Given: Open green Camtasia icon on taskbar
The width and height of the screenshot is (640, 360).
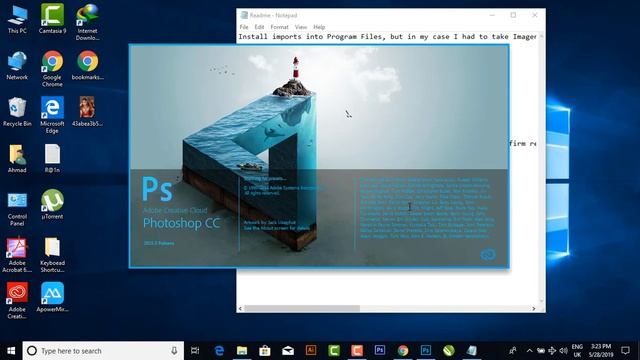Looking at the screenshot, I should pyautogui.click(x=334, y=350).
